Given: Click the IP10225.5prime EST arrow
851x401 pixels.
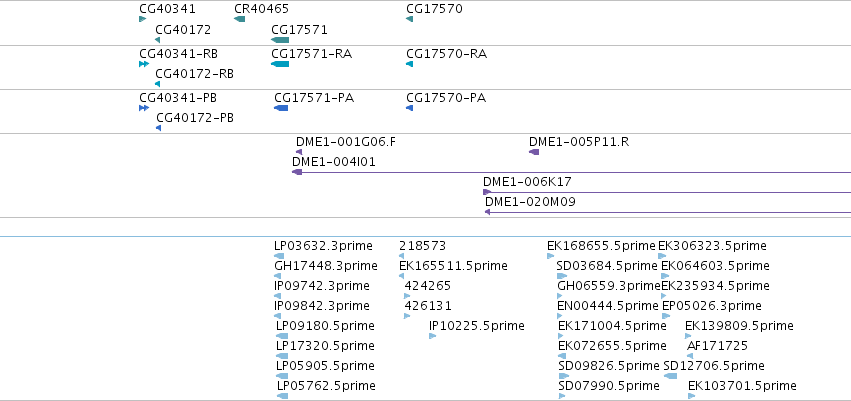Looking at the screenshot, I should click(x=433, y=336).
